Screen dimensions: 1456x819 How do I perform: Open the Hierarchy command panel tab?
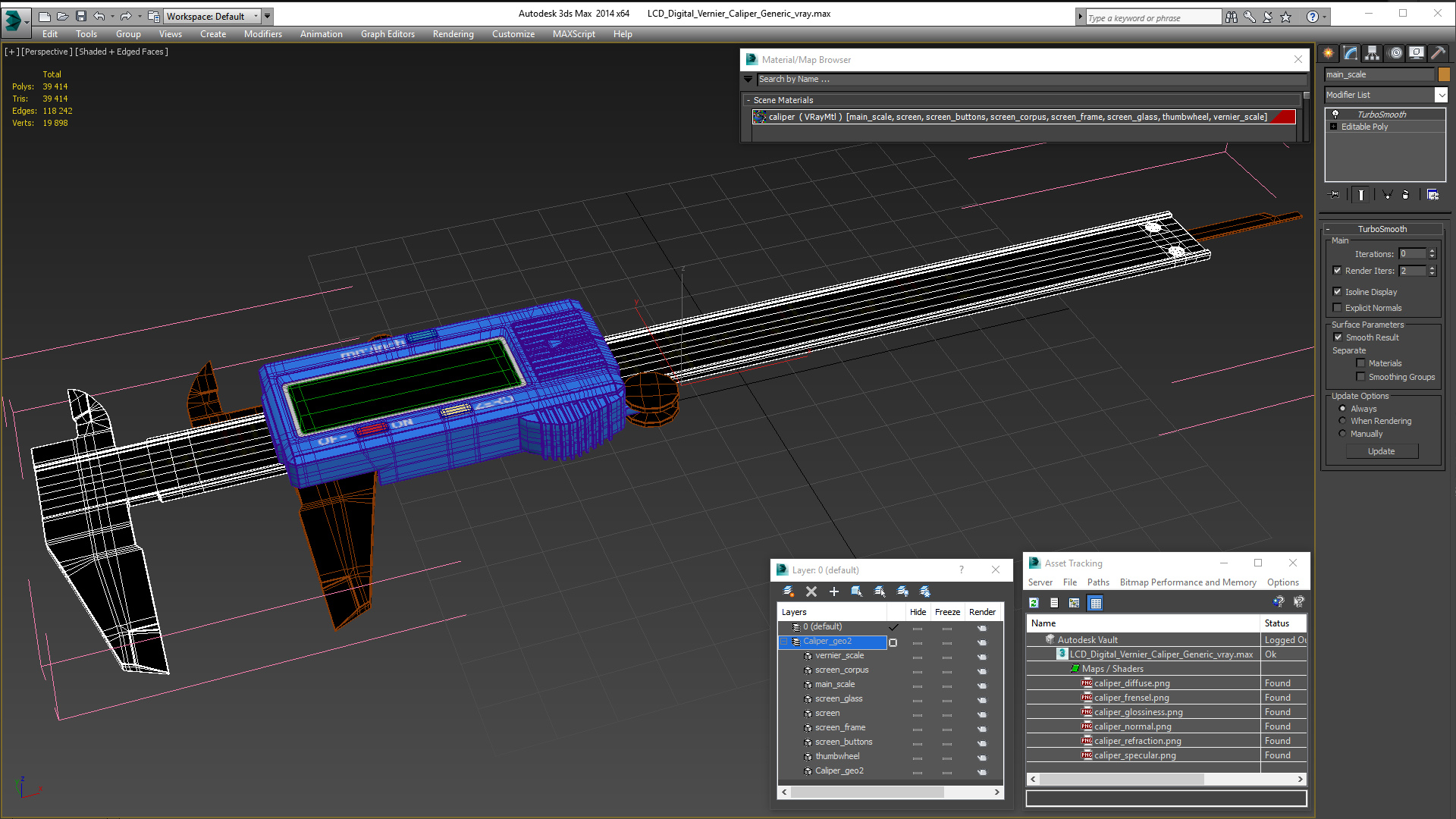coord(1372,53)
